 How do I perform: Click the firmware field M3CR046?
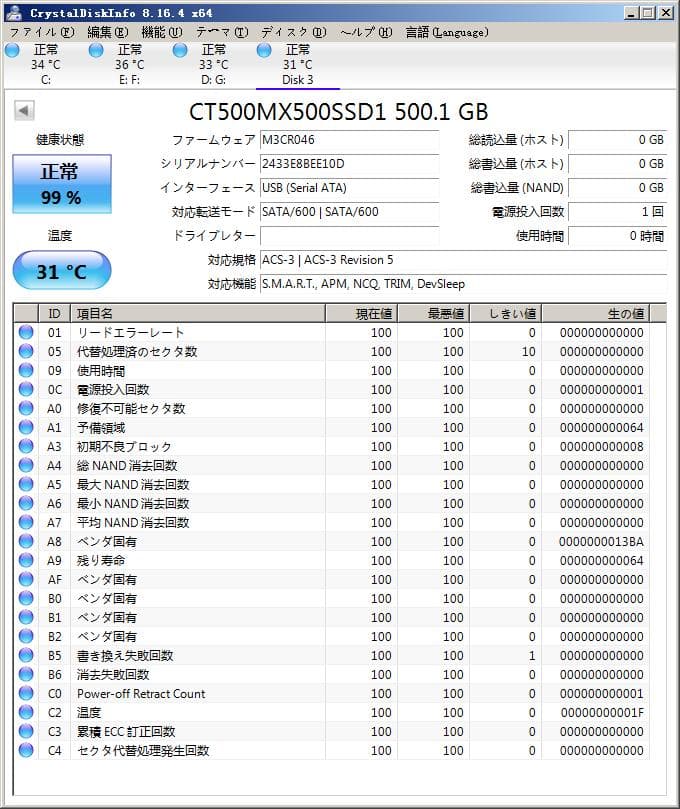[349, 140]
